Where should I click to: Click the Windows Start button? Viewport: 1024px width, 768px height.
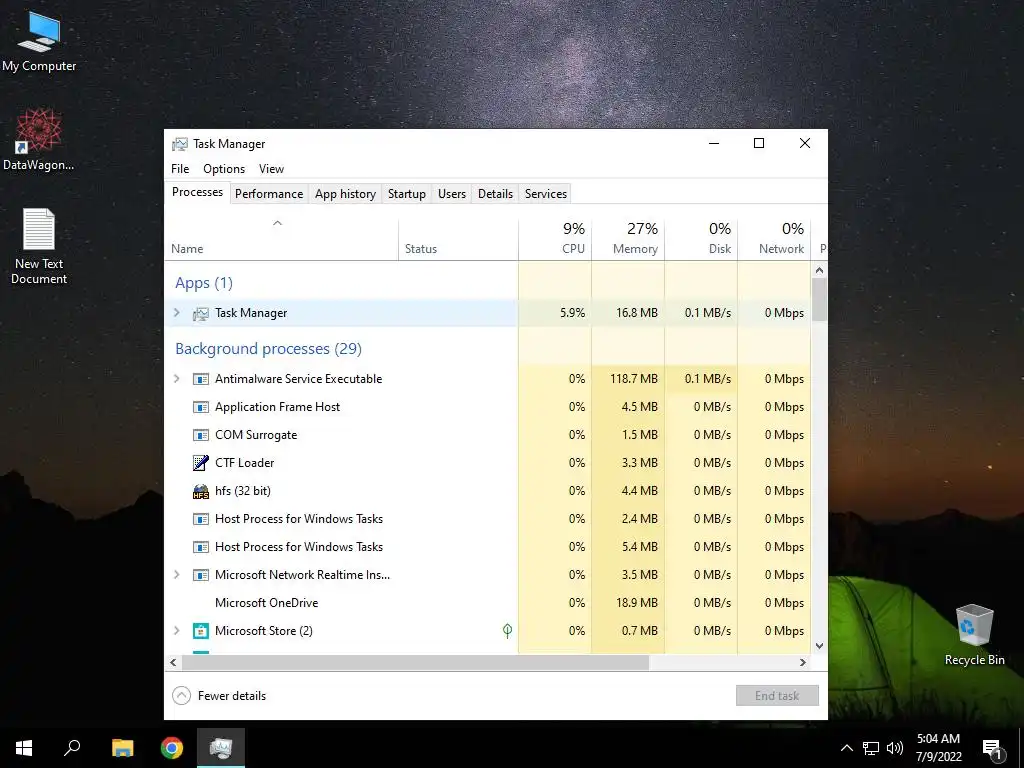pyautogui.click(x=24, y=748)
